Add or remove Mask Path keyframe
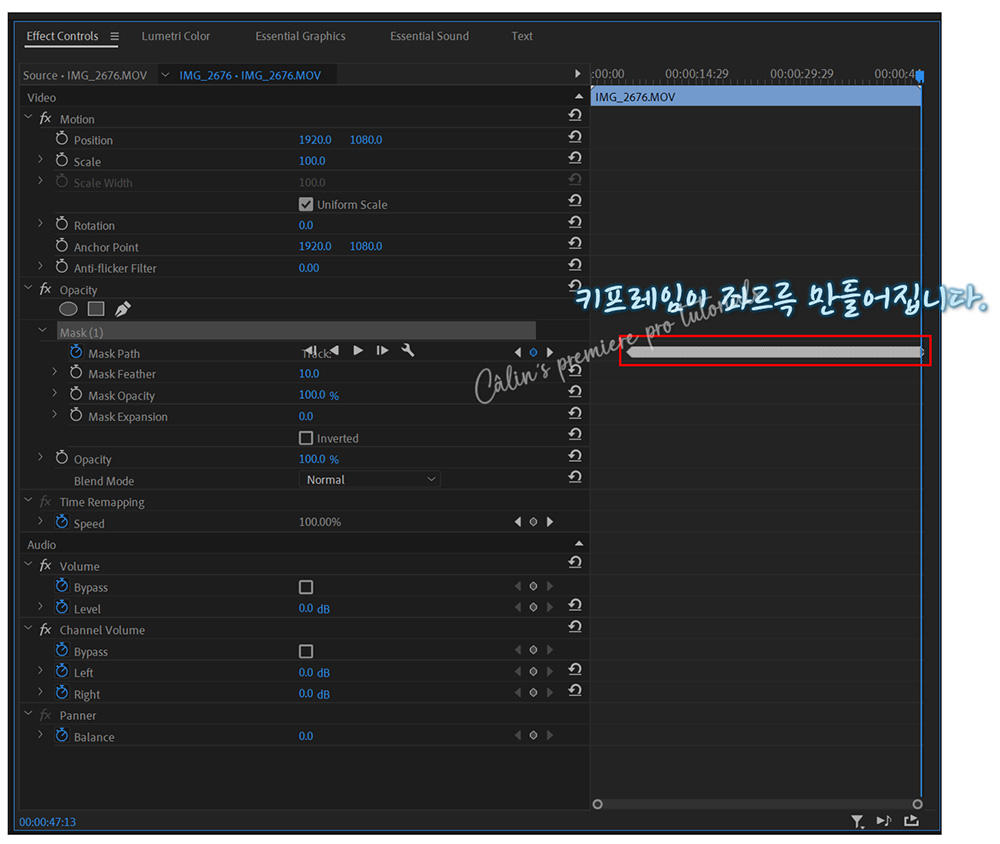The height and width of the screenshot is (844, 1000). (x=533, y=352)
